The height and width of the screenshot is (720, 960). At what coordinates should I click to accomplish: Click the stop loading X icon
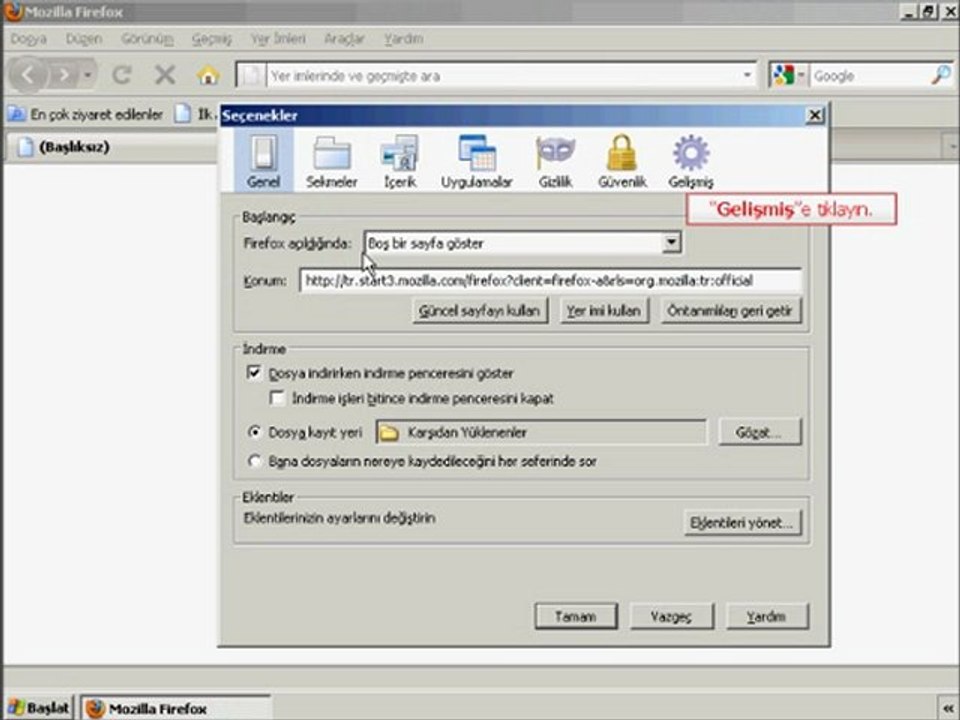click(165, 75)
